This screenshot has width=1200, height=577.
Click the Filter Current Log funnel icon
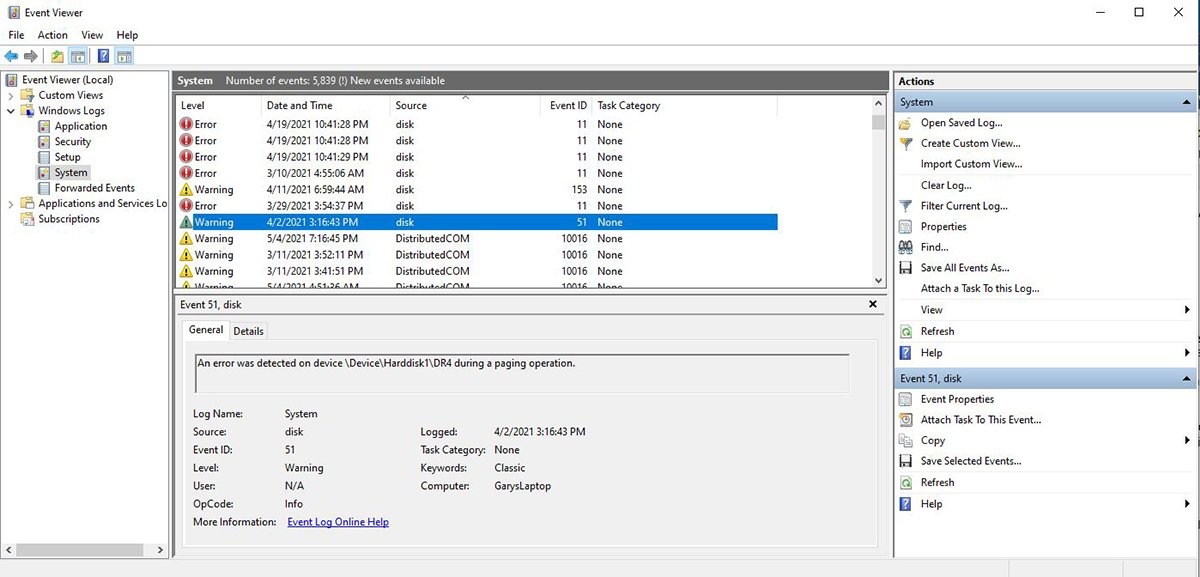[x=905, y=206]
